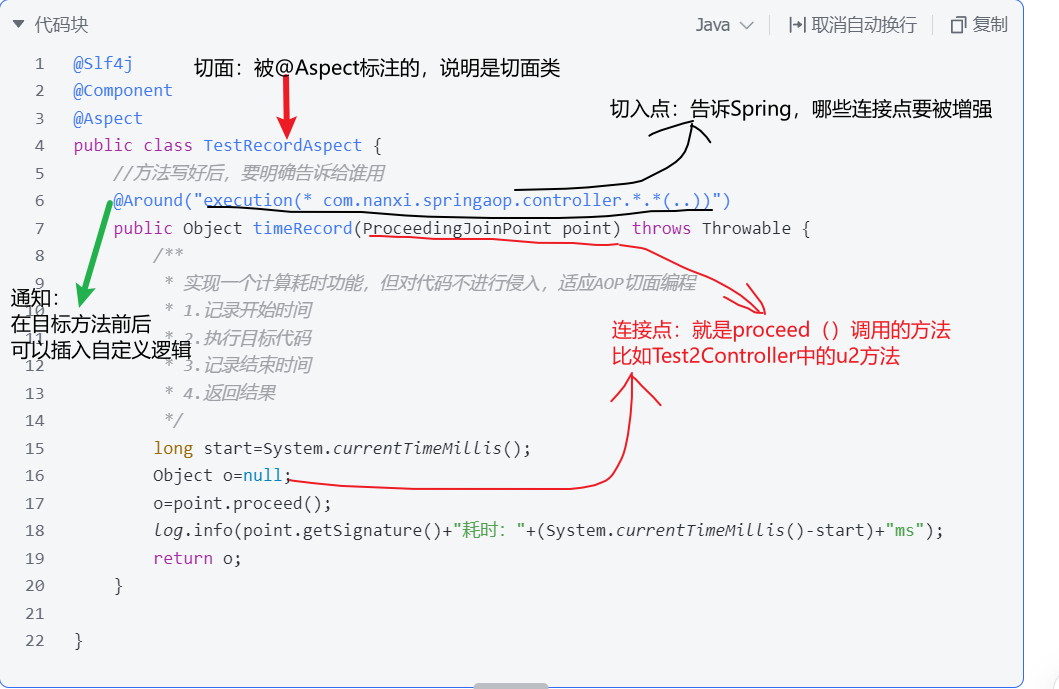Viewport: 1059px width, 689px height.
Task: Click the 复制 copy icon
Action: click(x=958, y=25)
